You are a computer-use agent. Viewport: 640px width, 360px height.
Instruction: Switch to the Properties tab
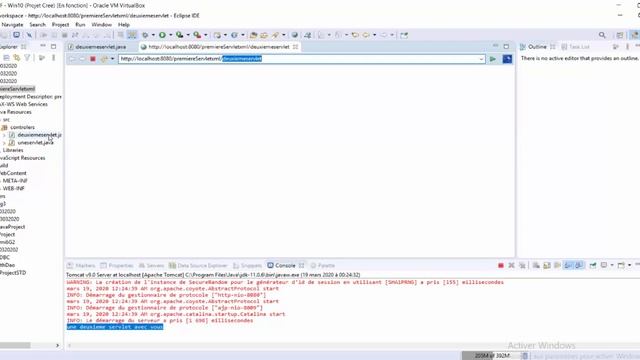coord(117,265)
